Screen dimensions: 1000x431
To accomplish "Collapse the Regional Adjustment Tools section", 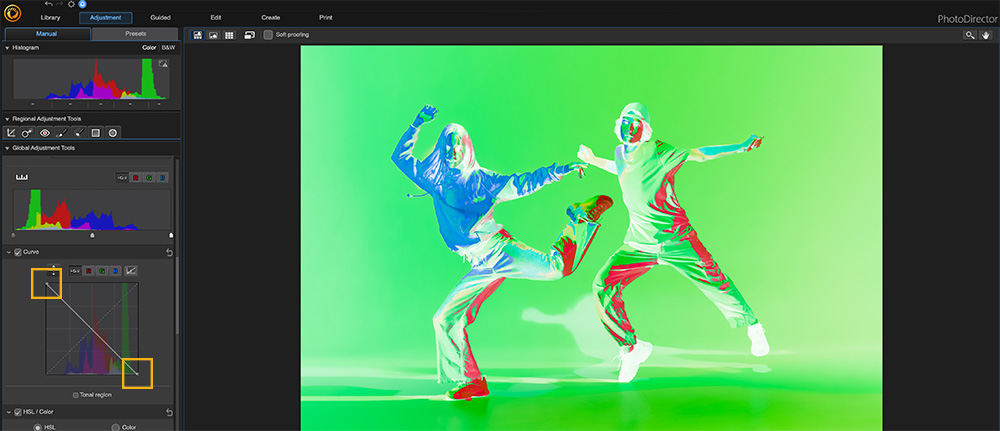I will click(7, 118).
